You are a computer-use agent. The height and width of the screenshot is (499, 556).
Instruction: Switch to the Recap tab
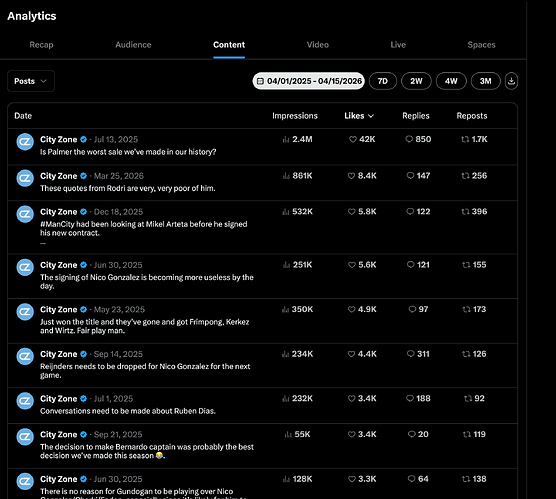click(41, 45)
